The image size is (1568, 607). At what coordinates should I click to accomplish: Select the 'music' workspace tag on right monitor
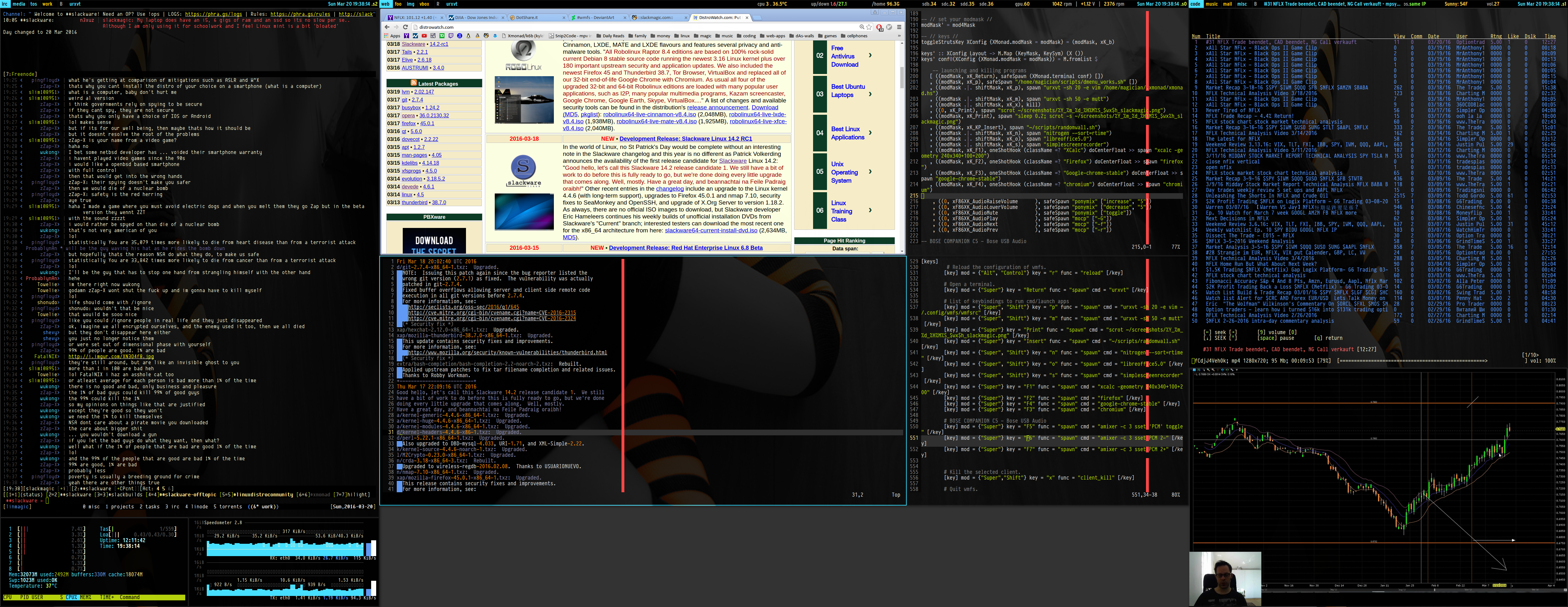point(1212,4)
